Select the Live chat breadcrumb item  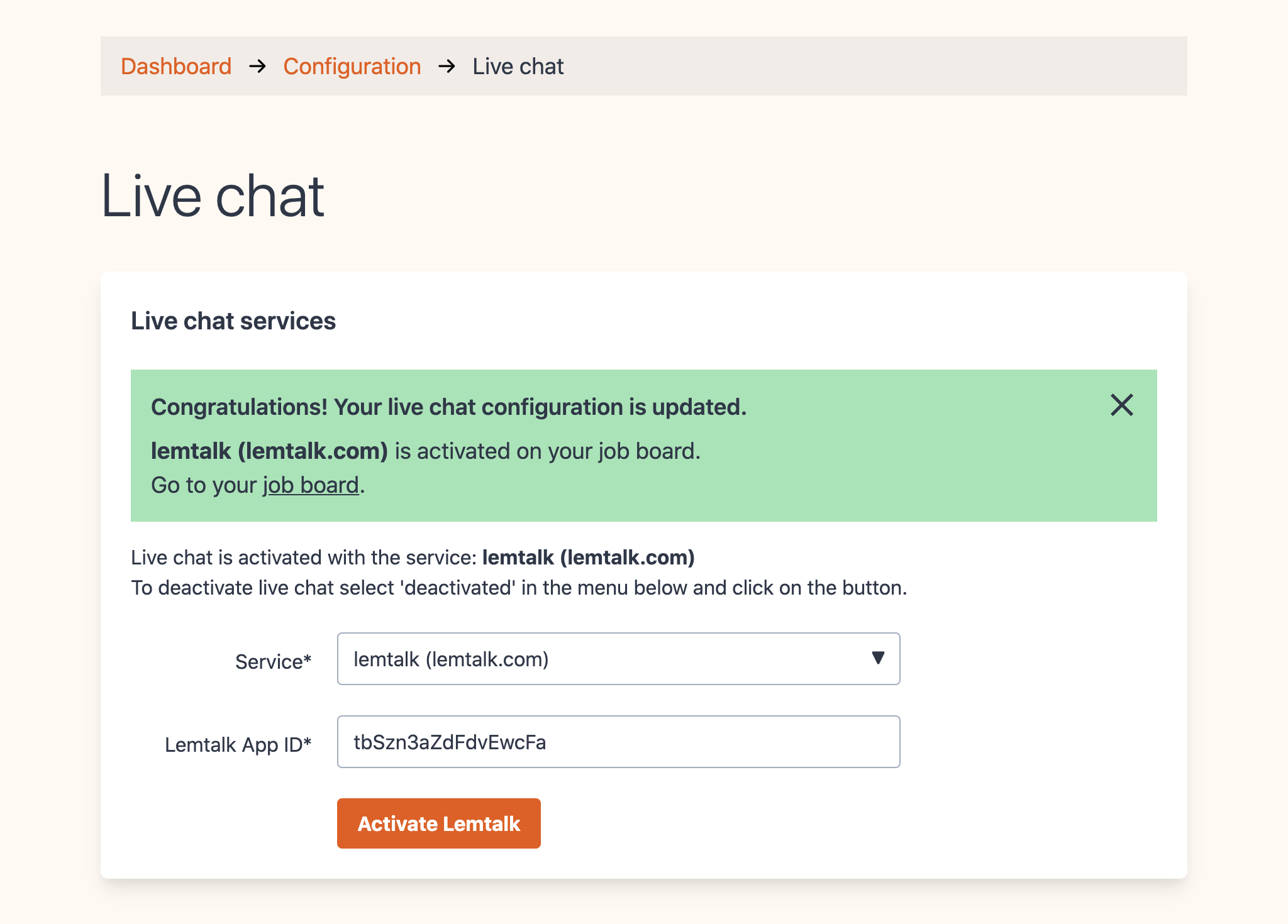tap(518, 66)
